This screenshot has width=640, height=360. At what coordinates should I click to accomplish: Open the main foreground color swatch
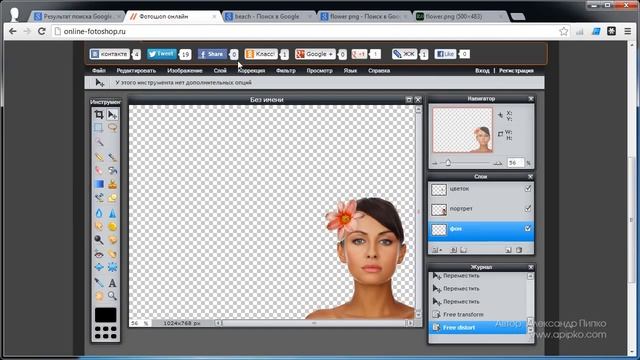point(106,315)
